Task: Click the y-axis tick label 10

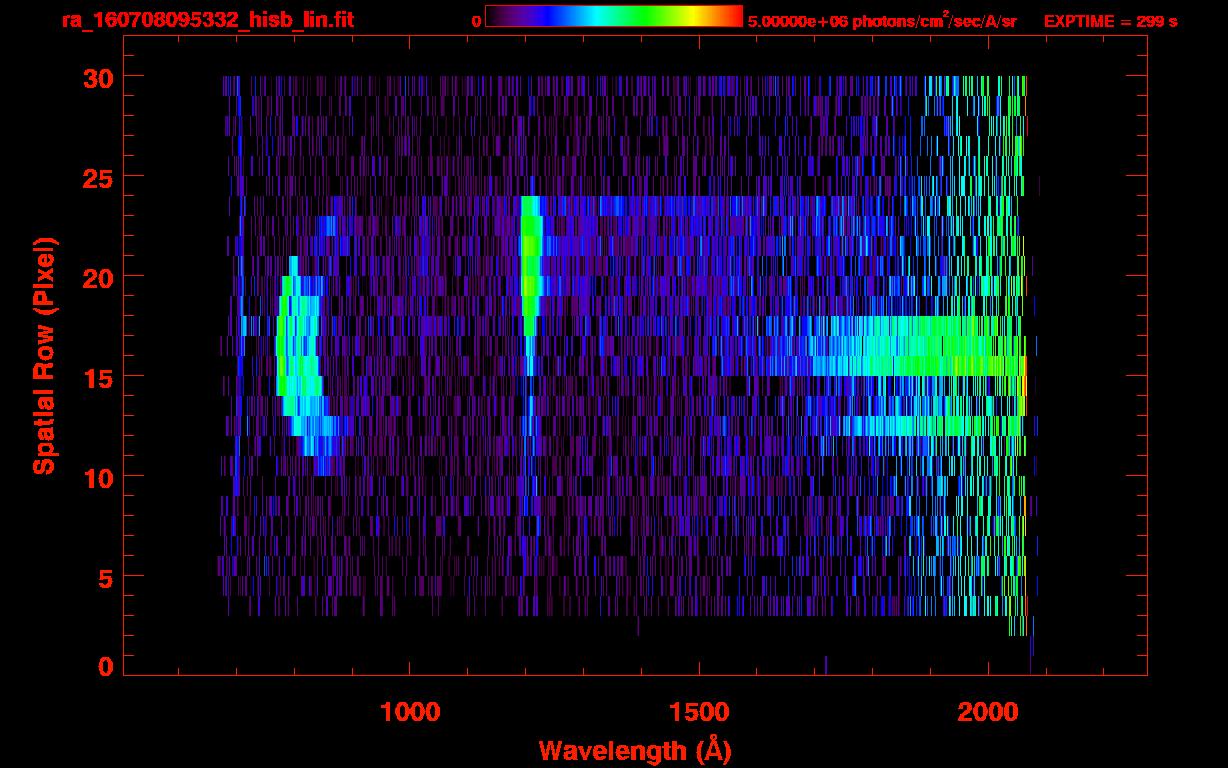Action: pyautogui.click(x=97, y=477)
